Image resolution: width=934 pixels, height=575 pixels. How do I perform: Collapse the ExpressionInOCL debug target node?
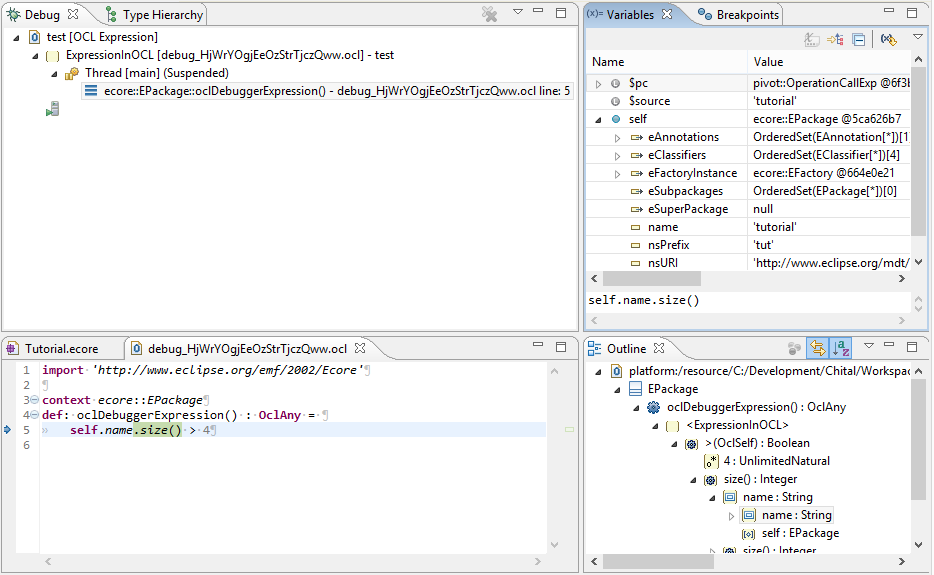[35, 55]
